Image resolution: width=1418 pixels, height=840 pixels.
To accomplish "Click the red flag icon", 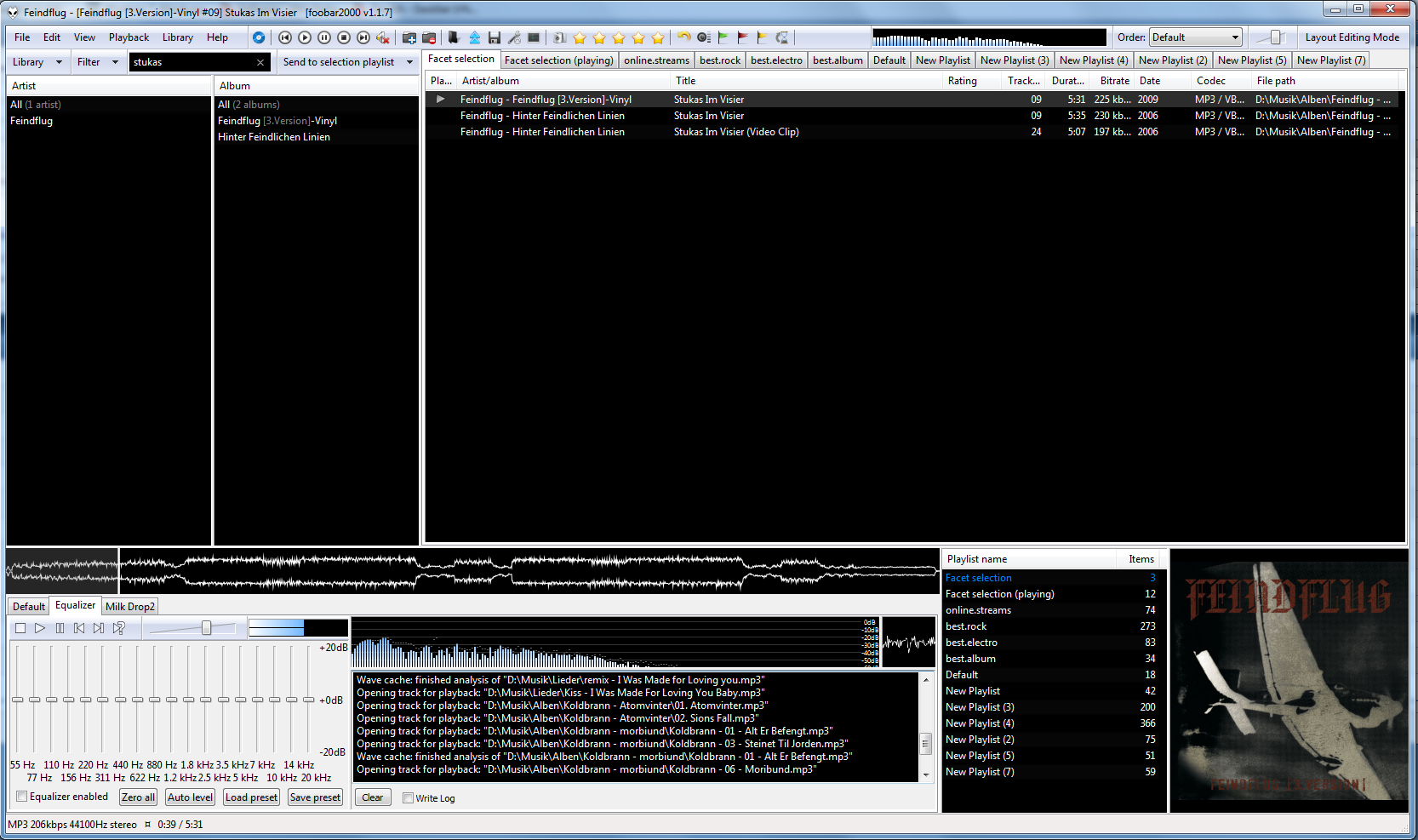I will point(742,37).
